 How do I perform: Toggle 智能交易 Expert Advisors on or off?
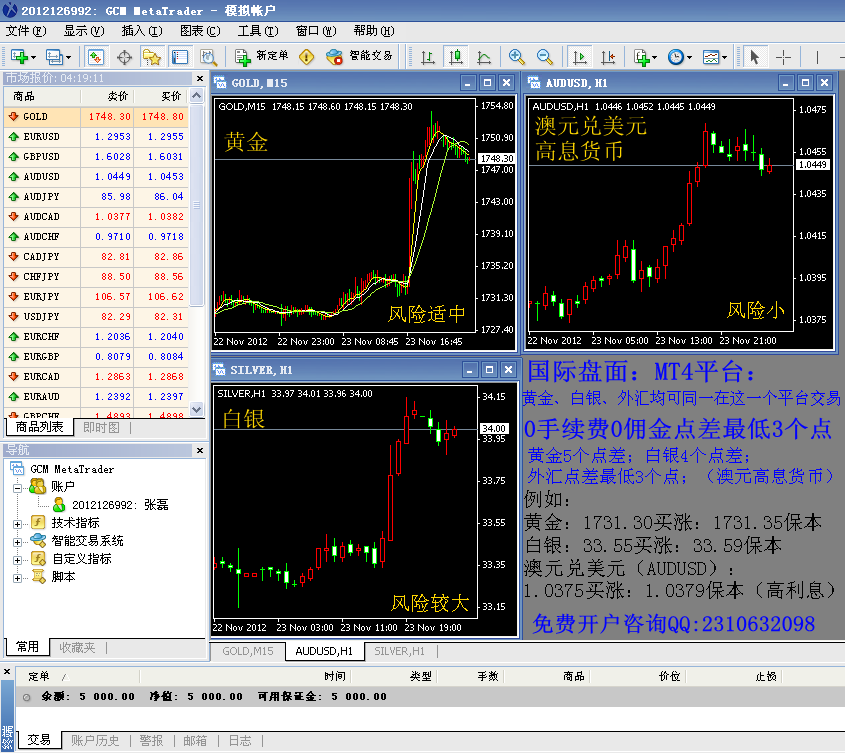(x=359, y=56)
